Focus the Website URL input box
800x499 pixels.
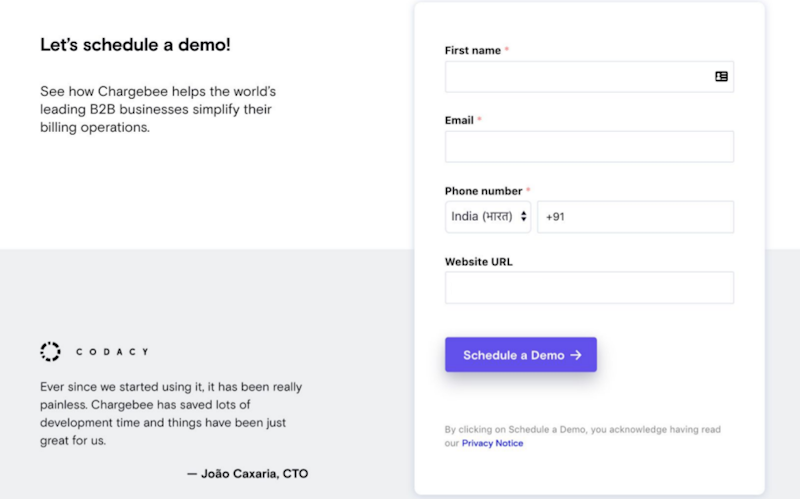point(589,288)
